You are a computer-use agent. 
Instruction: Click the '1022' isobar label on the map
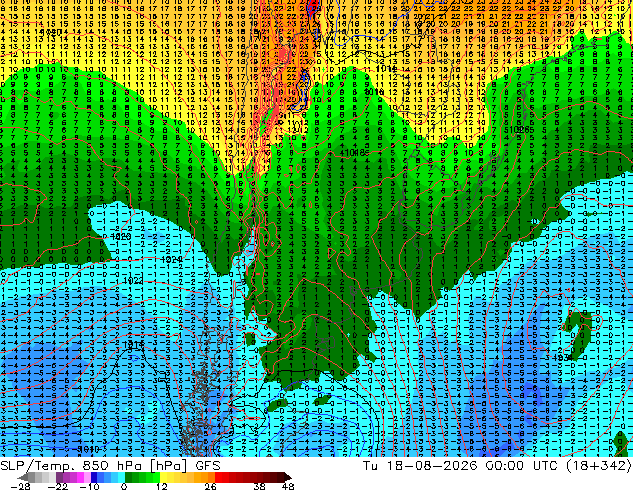pos(133,280)
